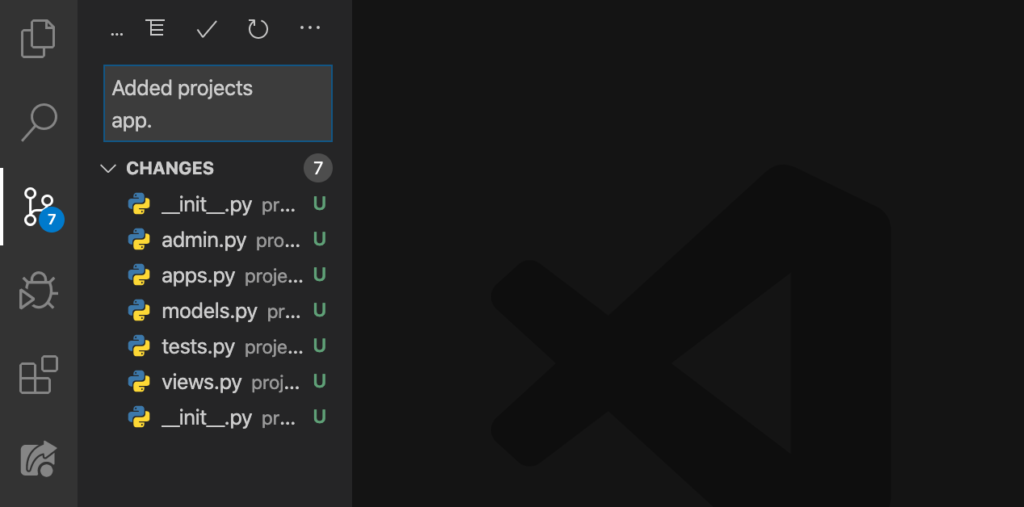
Task: Click the Refresh icon in source control toolbar
Action: (x=258, y=29)
